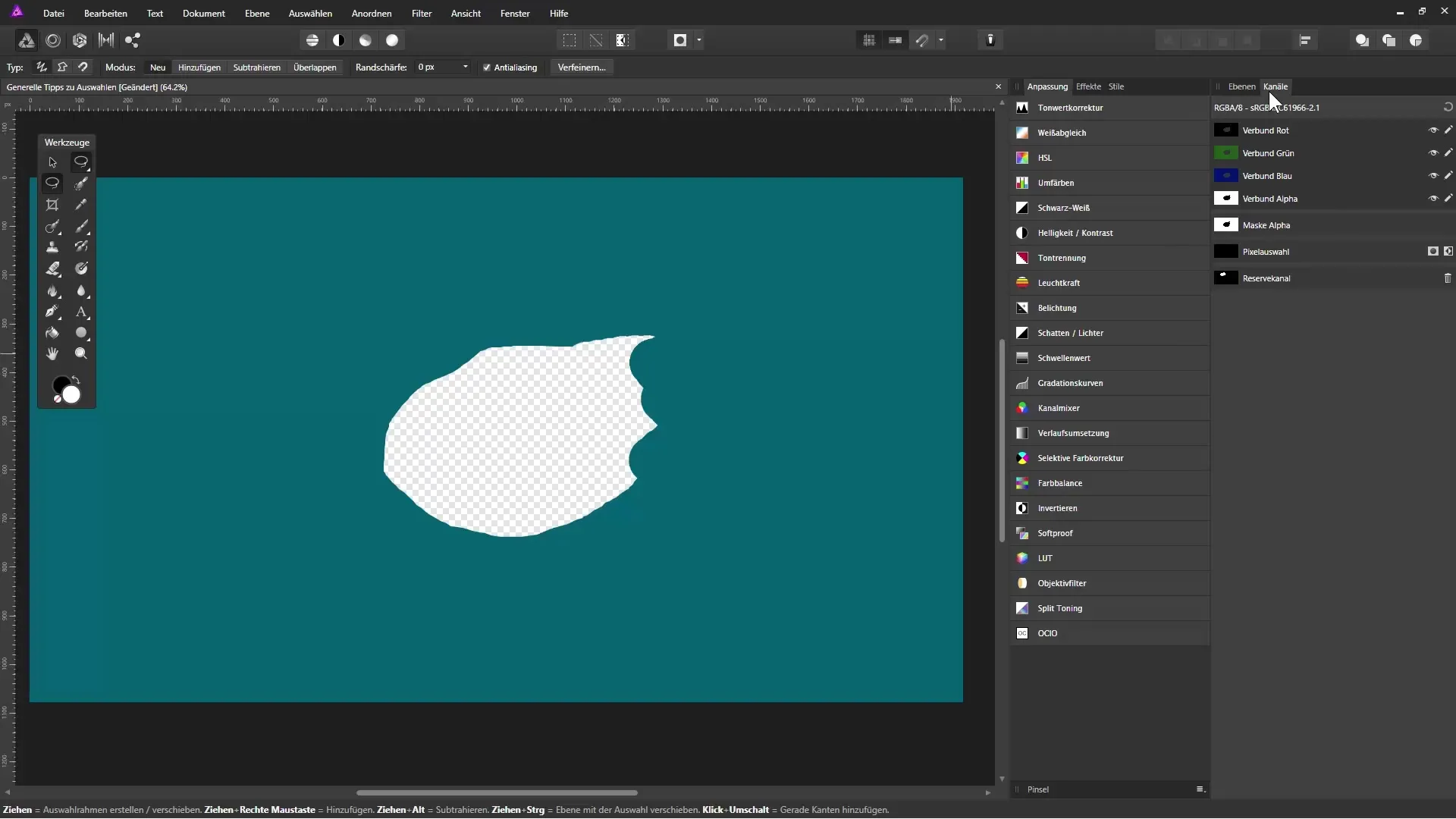Click the Select All toolbar icon
The height and width of the screenshot is (819, 1456).
570,40
